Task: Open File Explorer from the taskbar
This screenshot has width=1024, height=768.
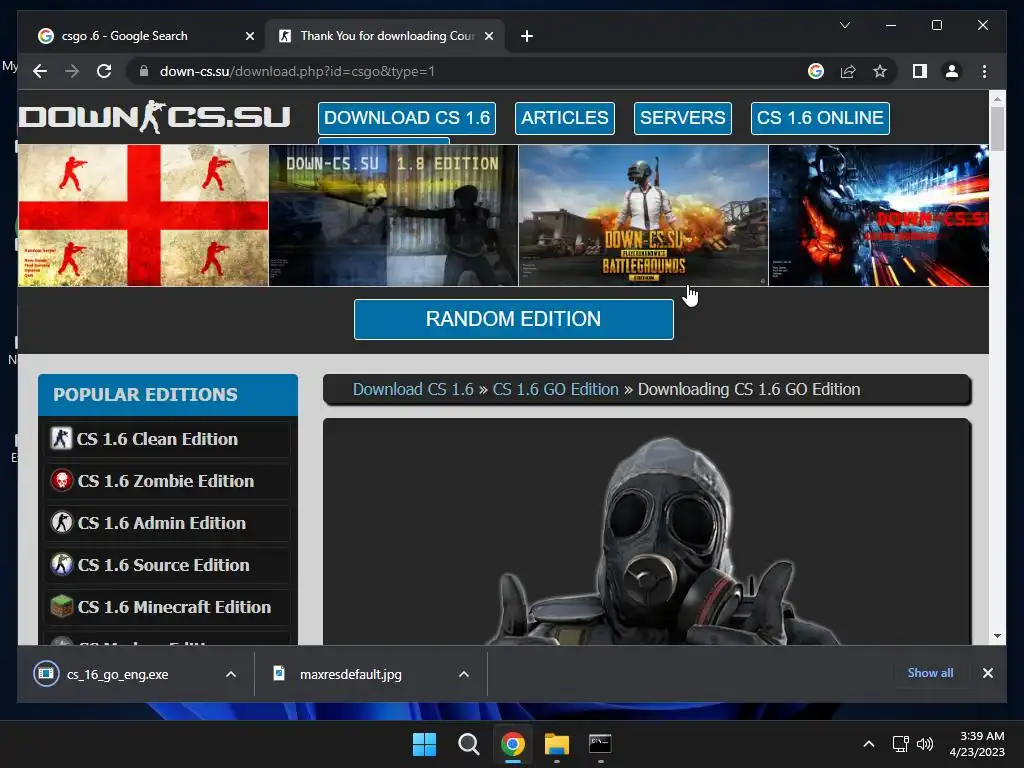Action: (556, 744)
